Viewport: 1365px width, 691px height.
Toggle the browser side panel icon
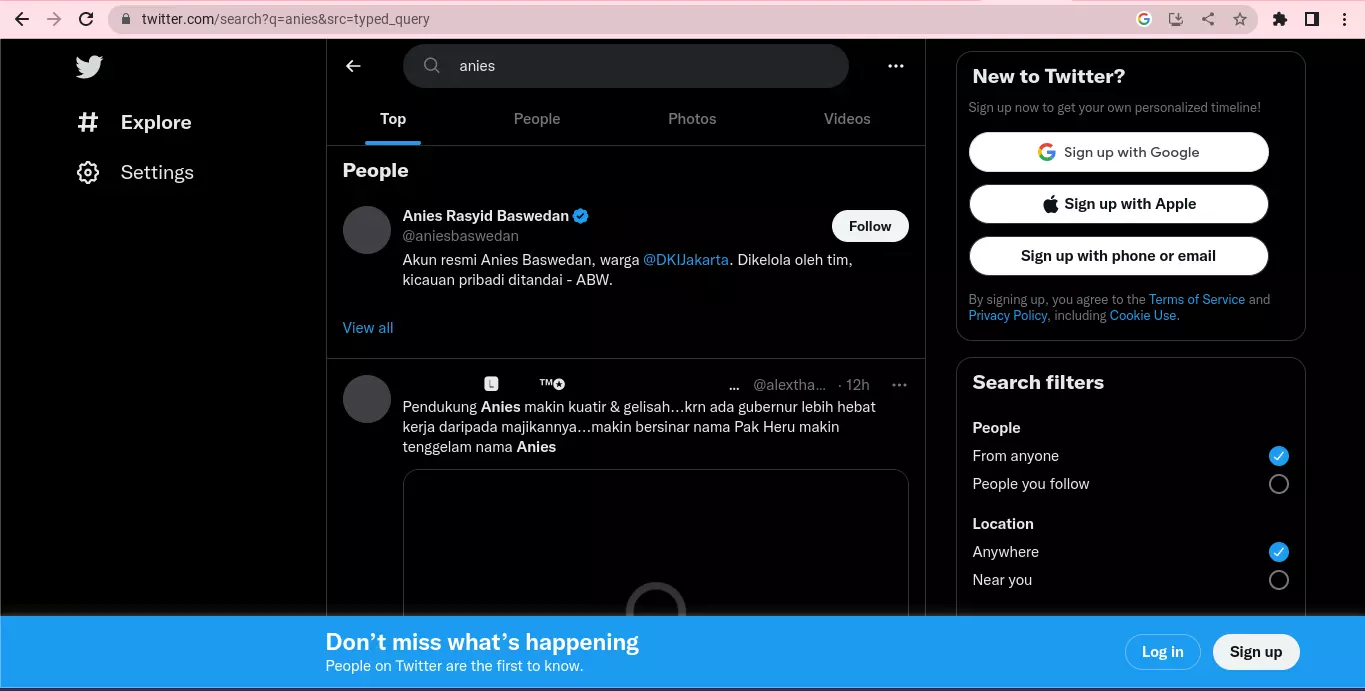pos(1312,19)
